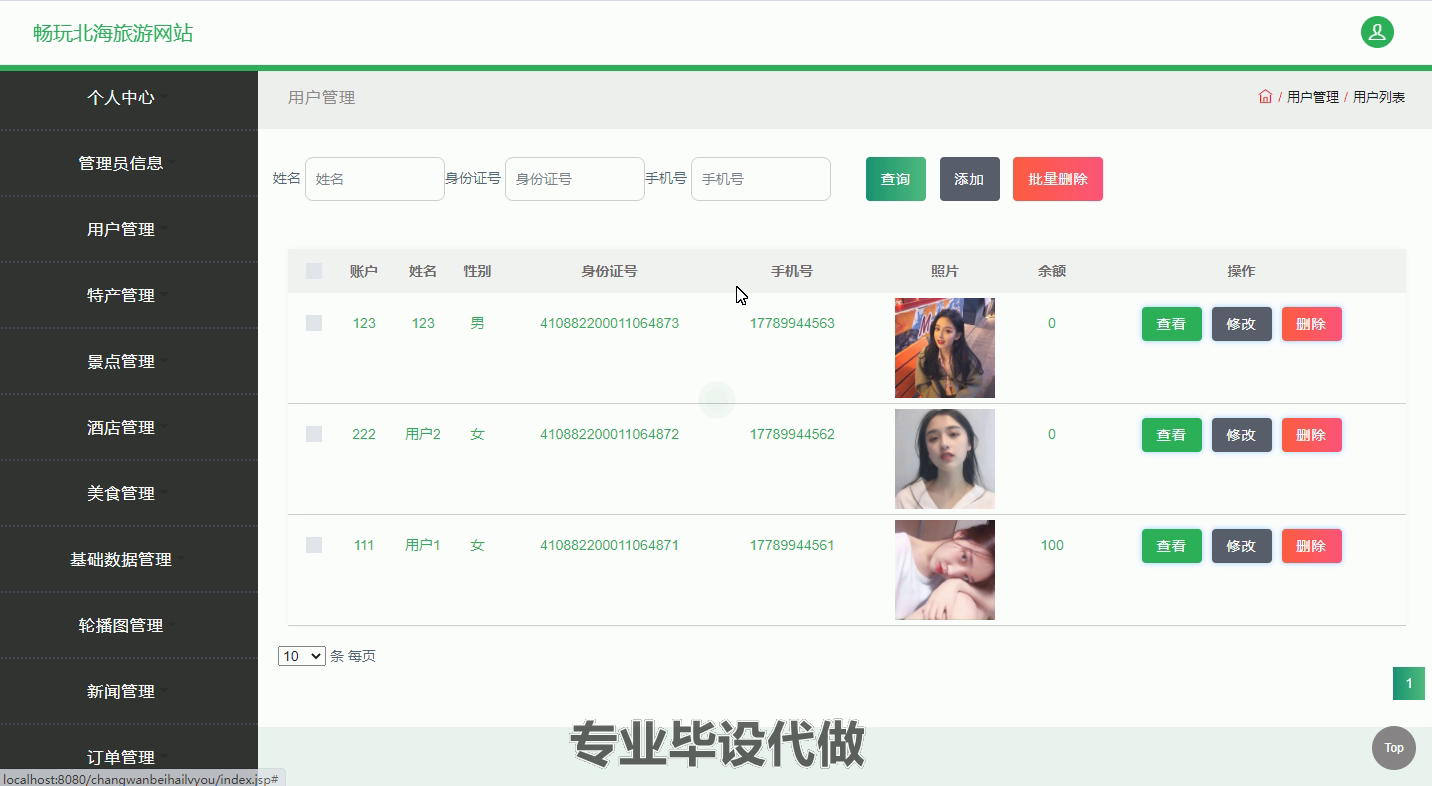This screenshot has width=1432, height=786.
Task: Click 修改 for 用户1 row
Action: 1242,546
